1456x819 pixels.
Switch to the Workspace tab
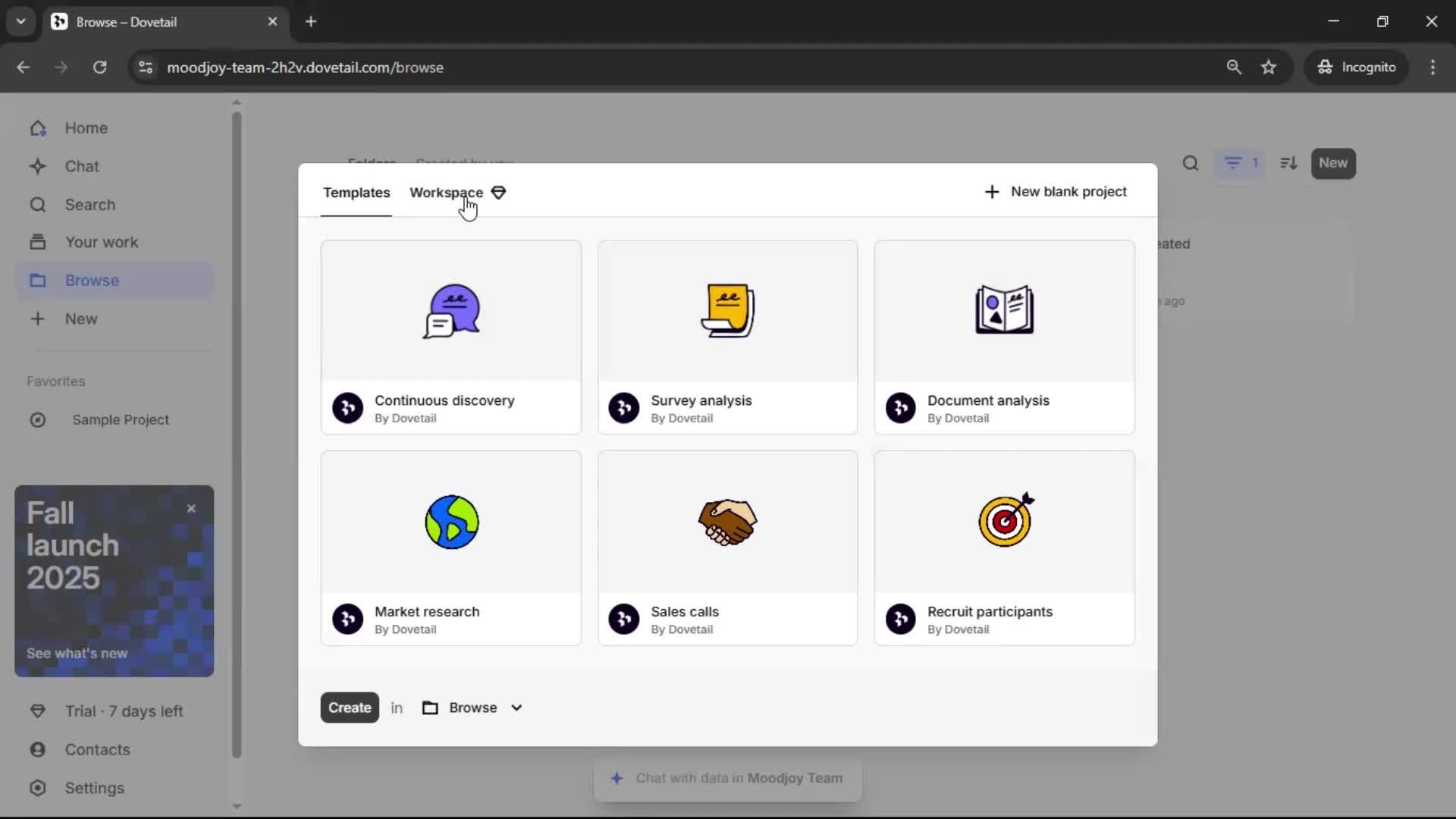click(x=447, y=193)
